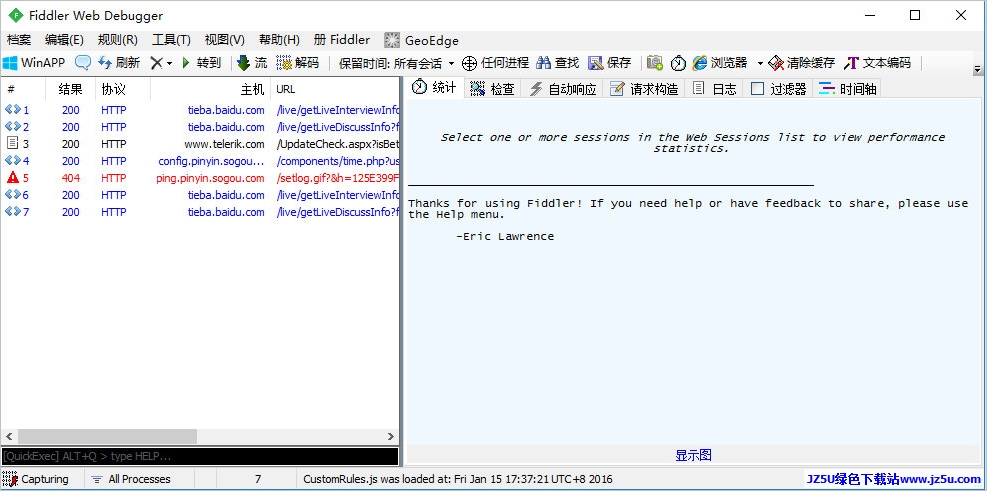Click the X remove sessions icon
The width and height of the screenshot is (987, 491).
click(156, 63)
